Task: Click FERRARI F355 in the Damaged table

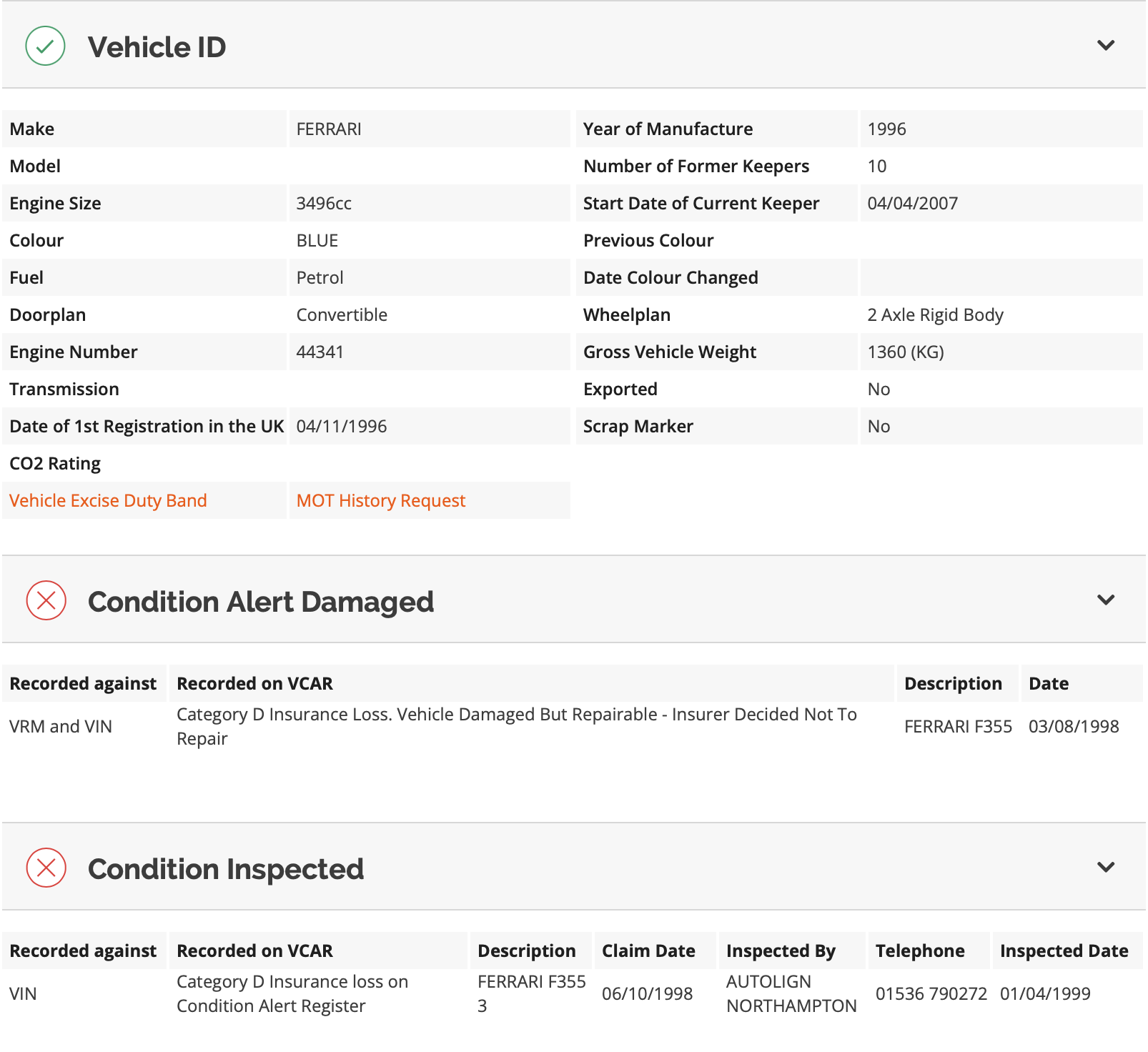Action: pos(958,727)
